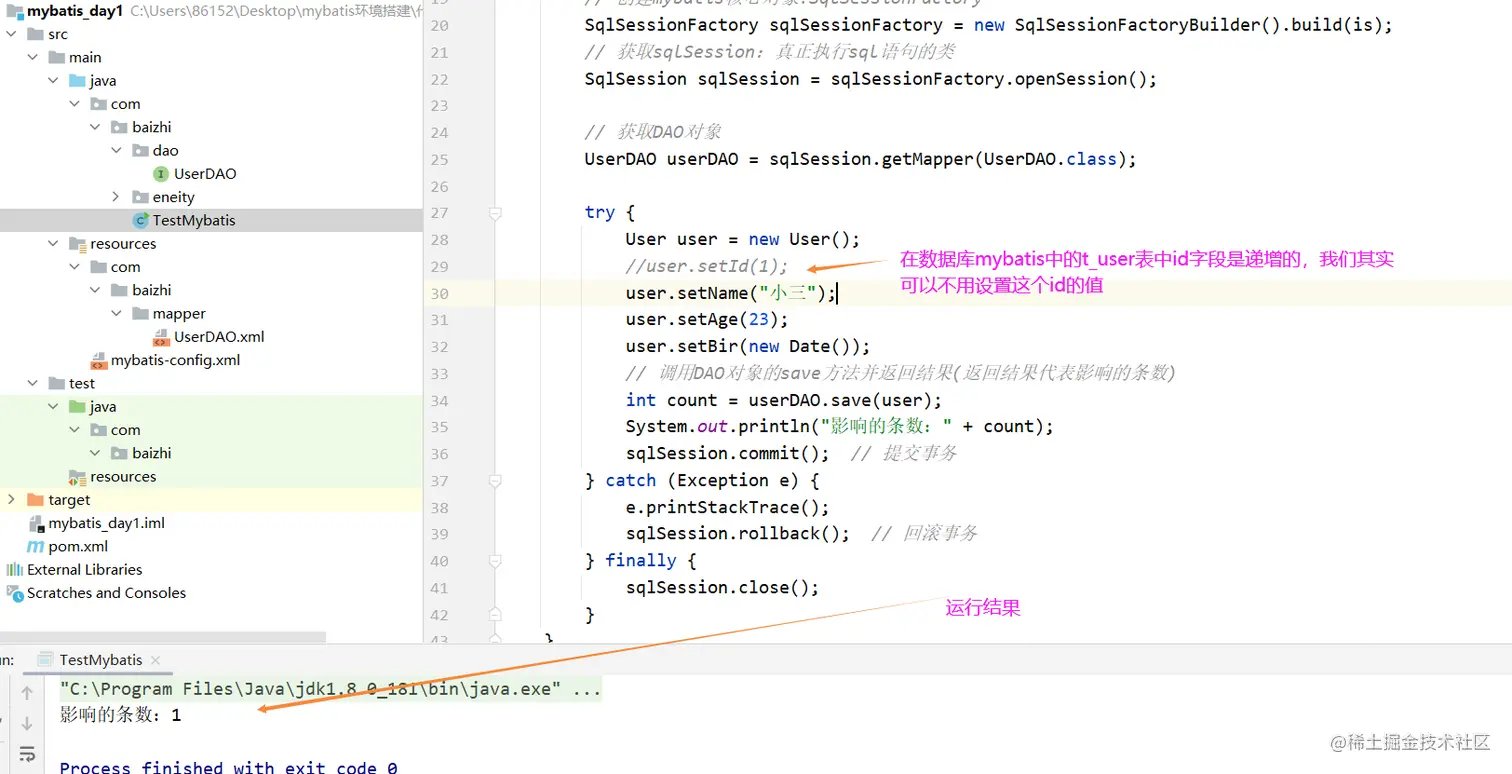The width and height of the screenshot is (1512, 774).
Task: Click the mybatis-config.xml file icon
Action: pyautogui.click(x=98, y=360)
